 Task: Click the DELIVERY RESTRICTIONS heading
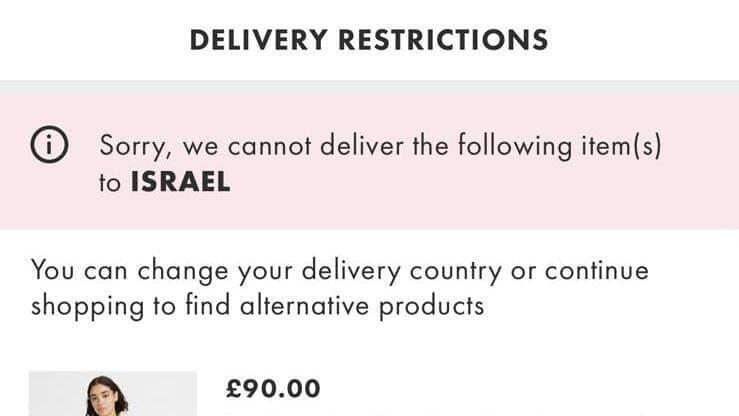(369, 40)
